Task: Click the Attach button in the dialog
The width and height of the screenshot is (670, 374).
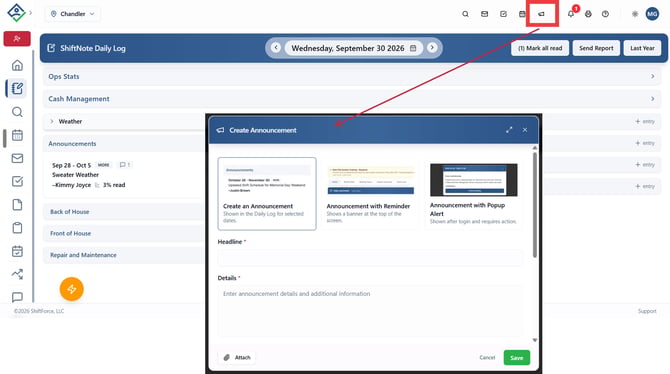Action: click(x=237, y=357)
